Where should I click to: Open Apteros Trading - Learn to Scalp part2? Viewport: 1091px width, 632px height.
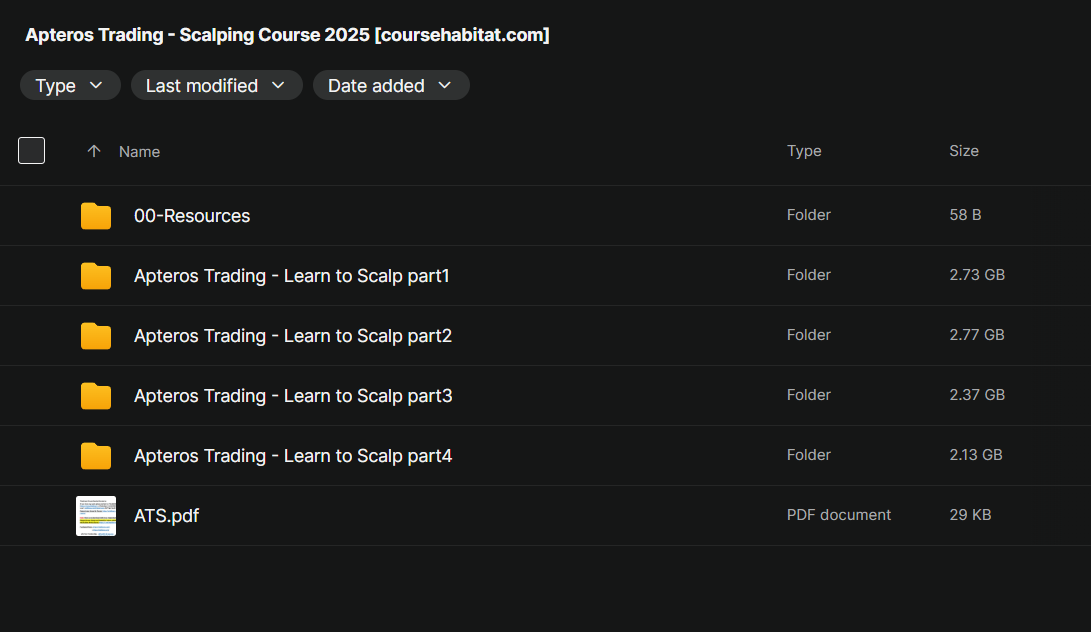pos(293,336)
